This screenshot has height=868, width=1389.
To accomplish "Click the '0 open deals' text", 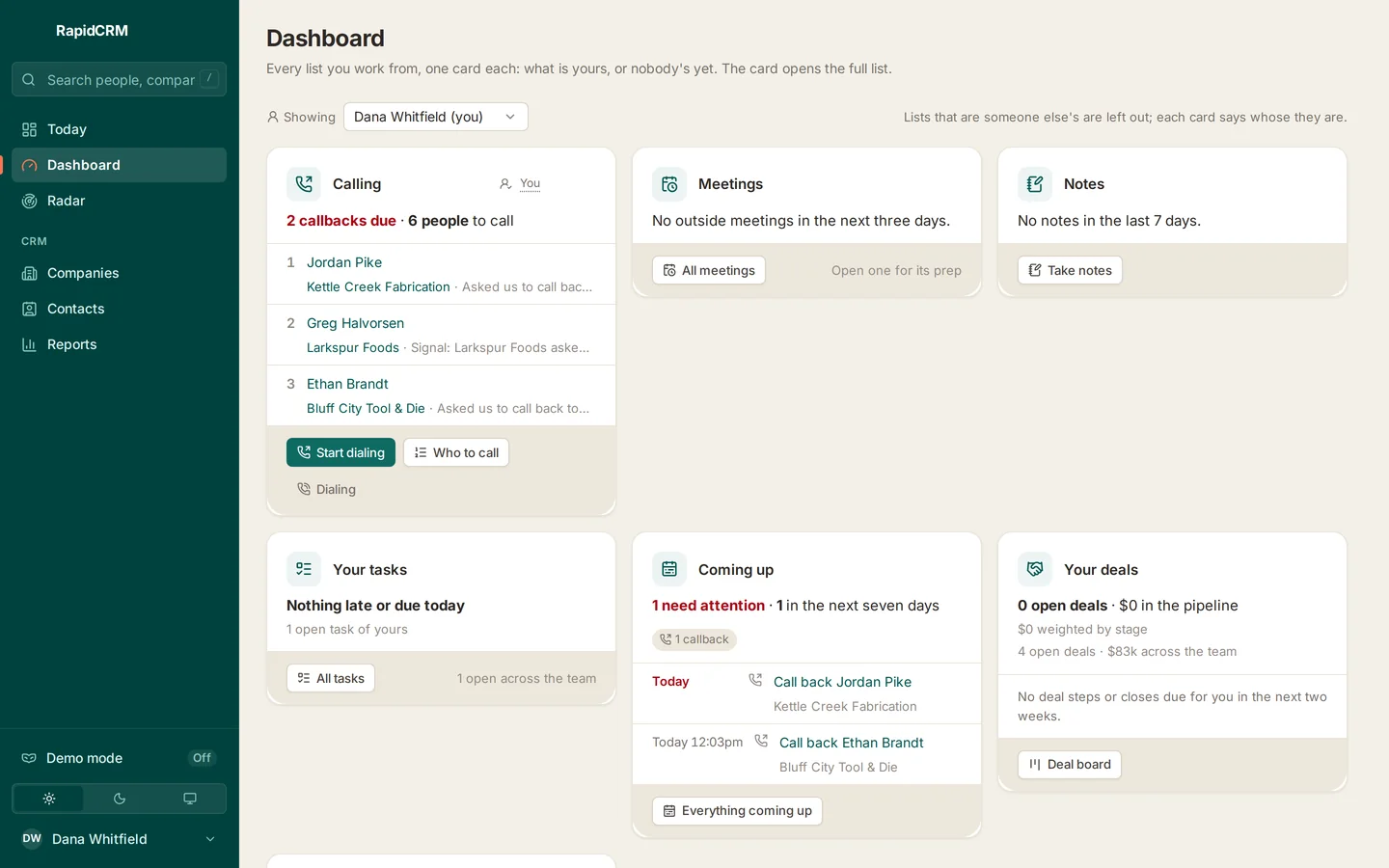I will 1062,606.
